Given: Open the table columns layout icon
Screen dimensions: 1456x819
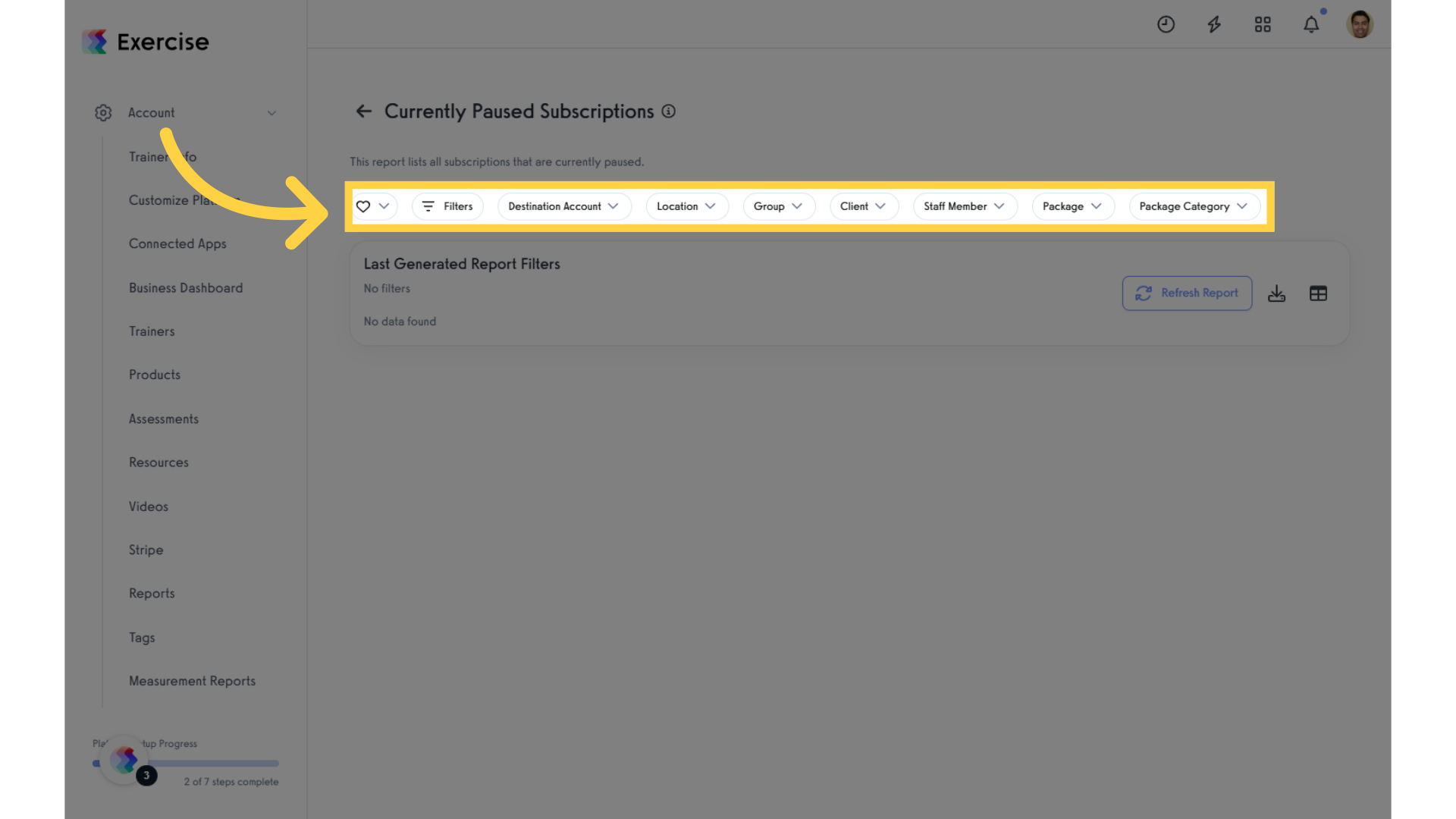Looking at the screenshot, I should coord(1318,293).
